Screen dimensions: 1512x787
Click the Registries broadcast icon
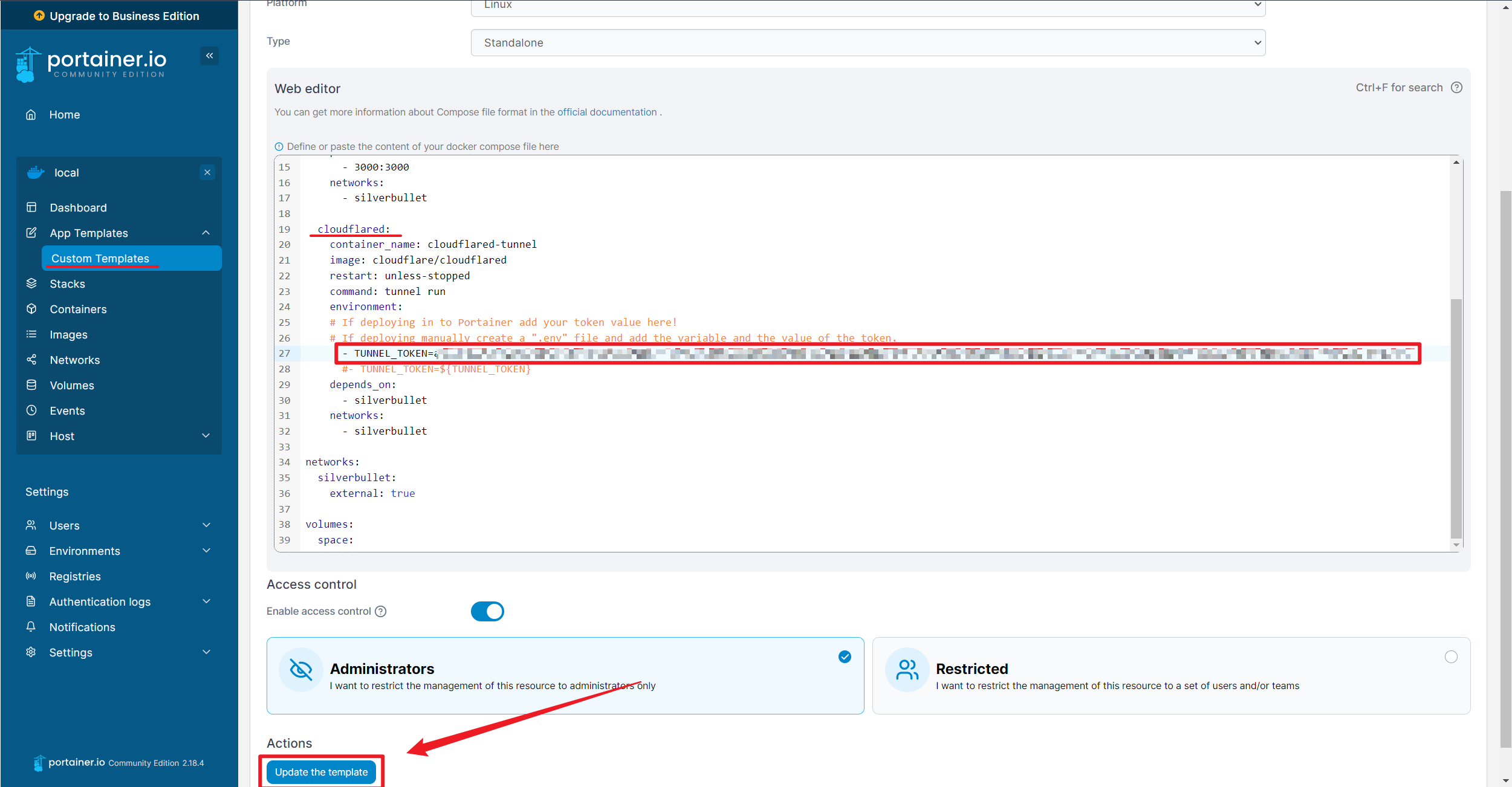(x=31, y=576)
